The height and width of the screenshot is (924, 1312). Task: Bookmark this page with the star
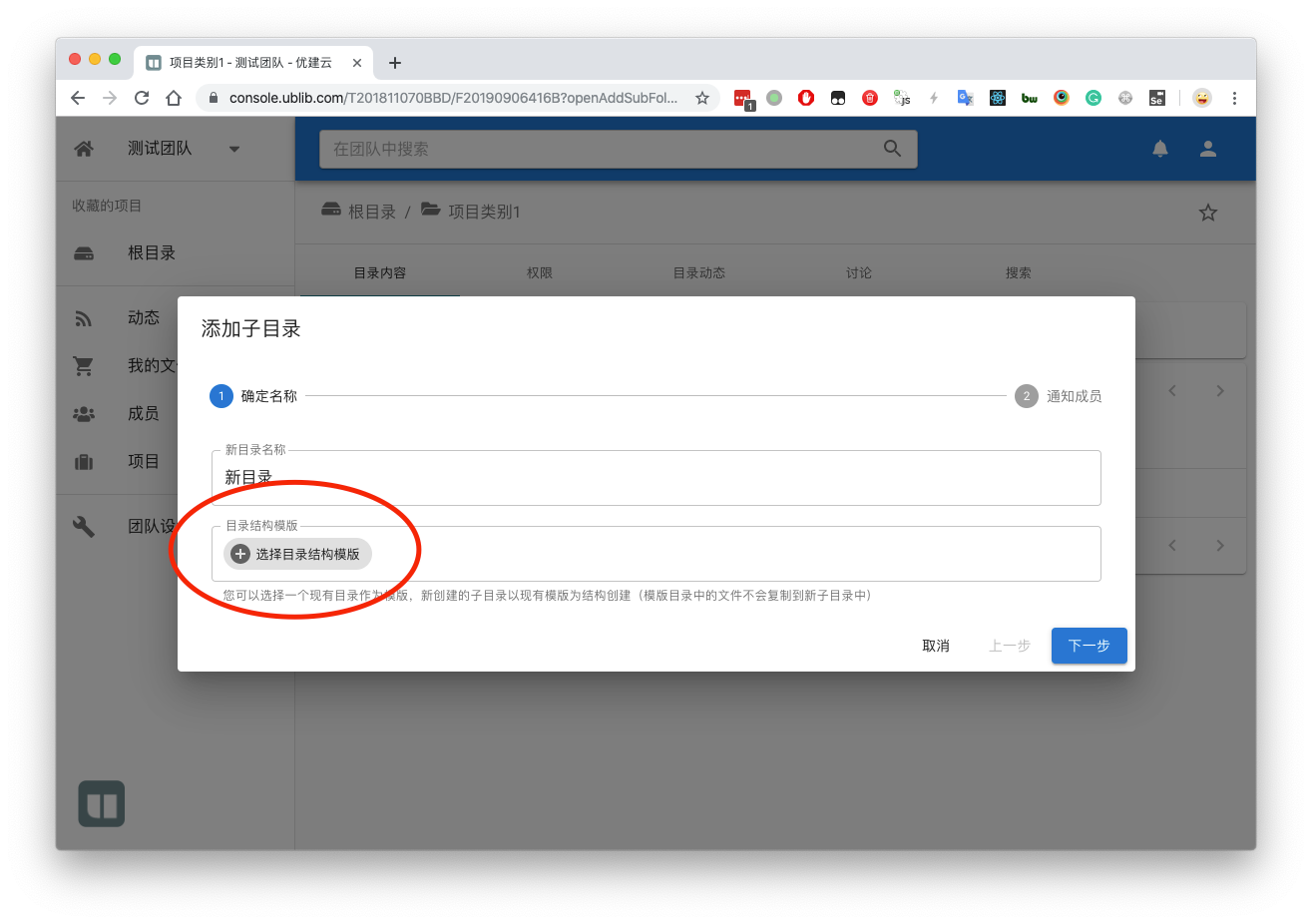702,98
